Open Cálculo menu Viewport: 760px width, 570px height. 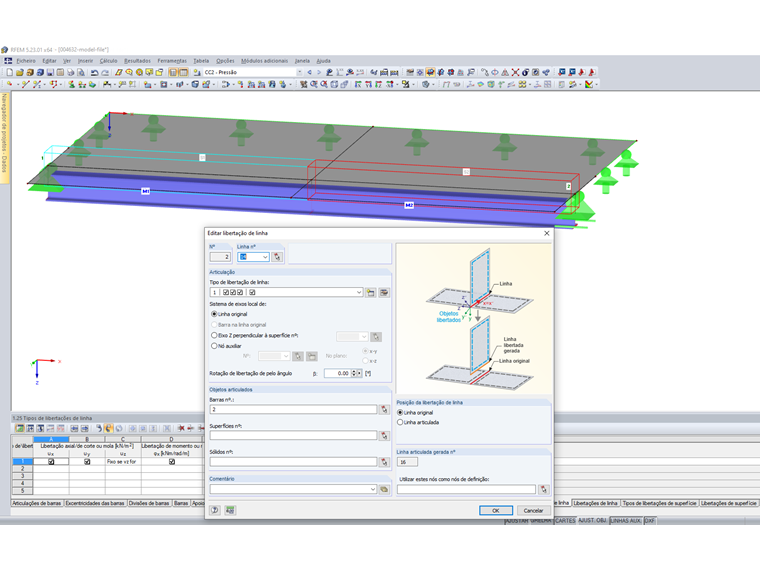[108, 61]
